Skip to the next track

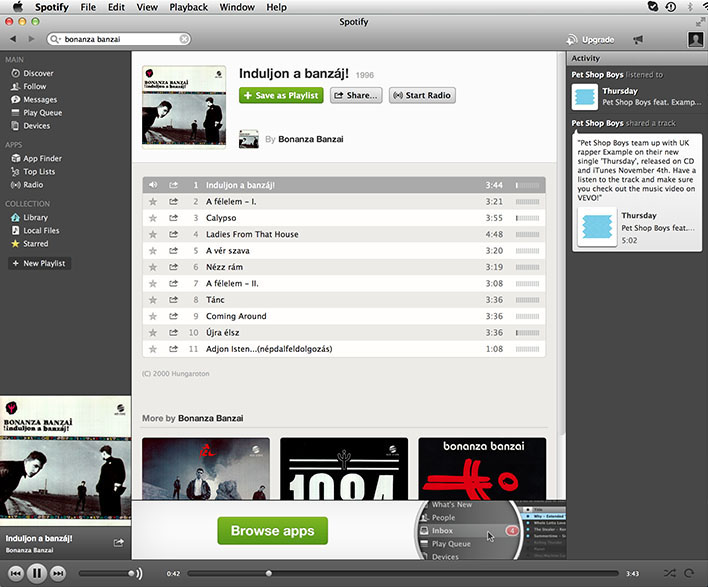[58, 573]
